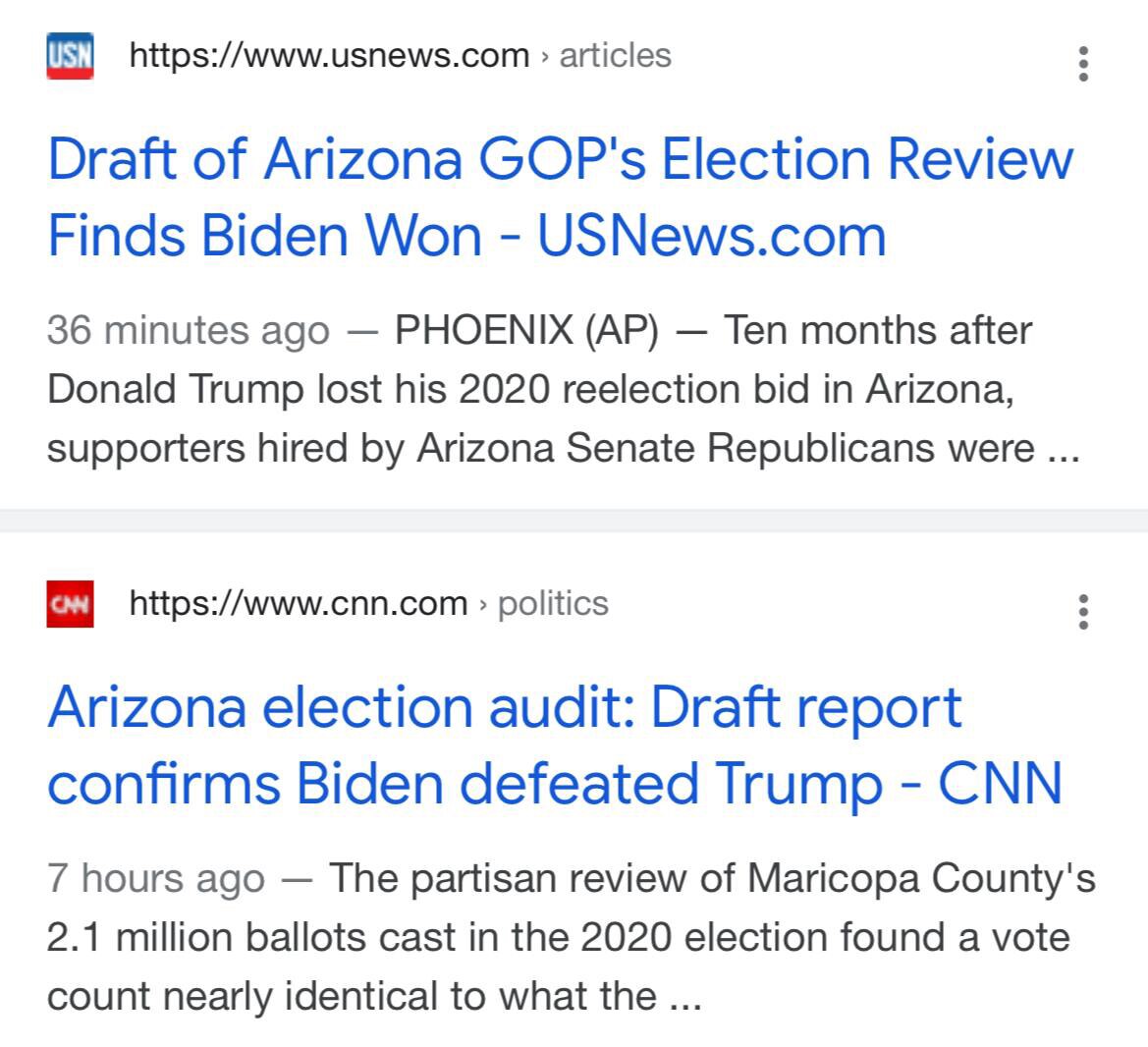Click the USNews article snippet text
Image resolution: width=1148 pixels, height=1047 pixels.
(x=565, y=389)
